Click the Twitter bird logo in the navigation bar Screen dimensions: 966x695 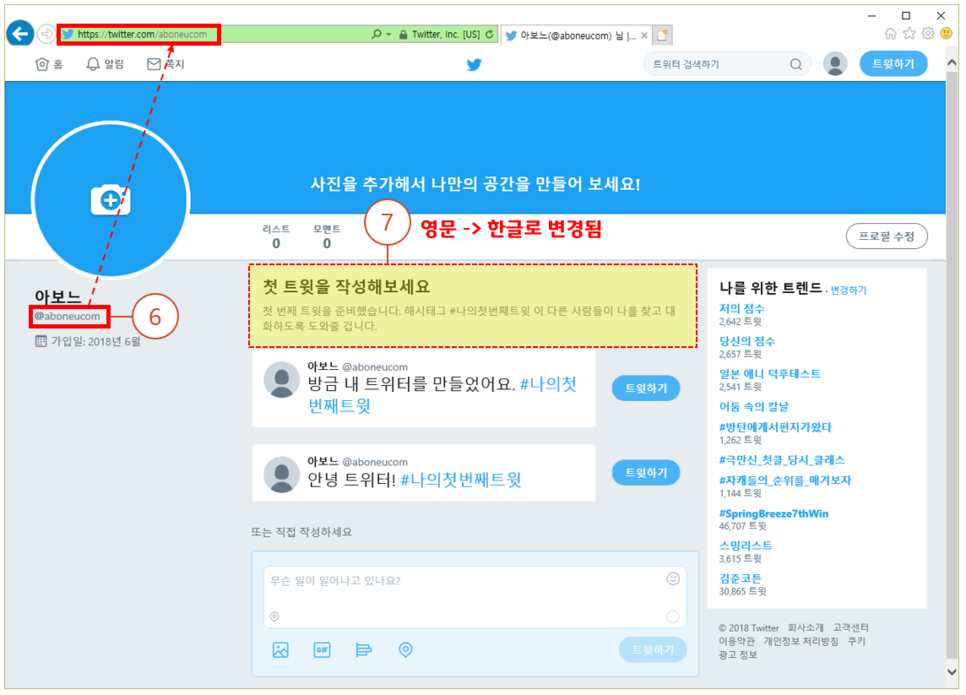474,65
